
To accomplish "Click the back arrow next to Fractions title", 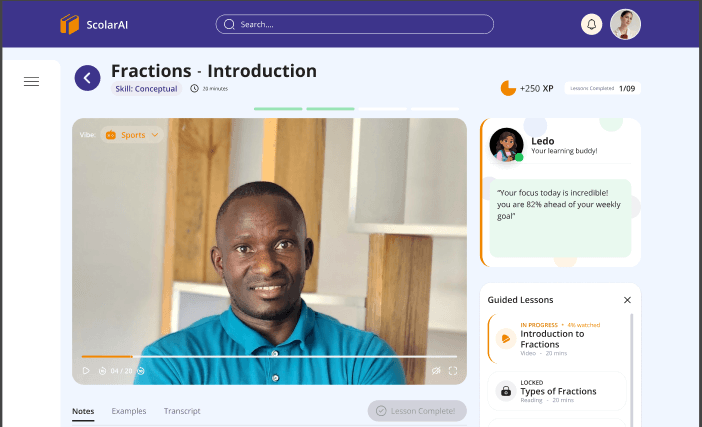I will tap(87, 78).
